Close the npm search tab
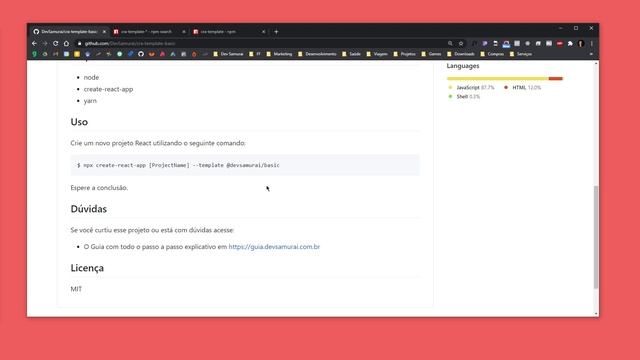The width and height of the screenshot is (640, 360). [184, 31]
